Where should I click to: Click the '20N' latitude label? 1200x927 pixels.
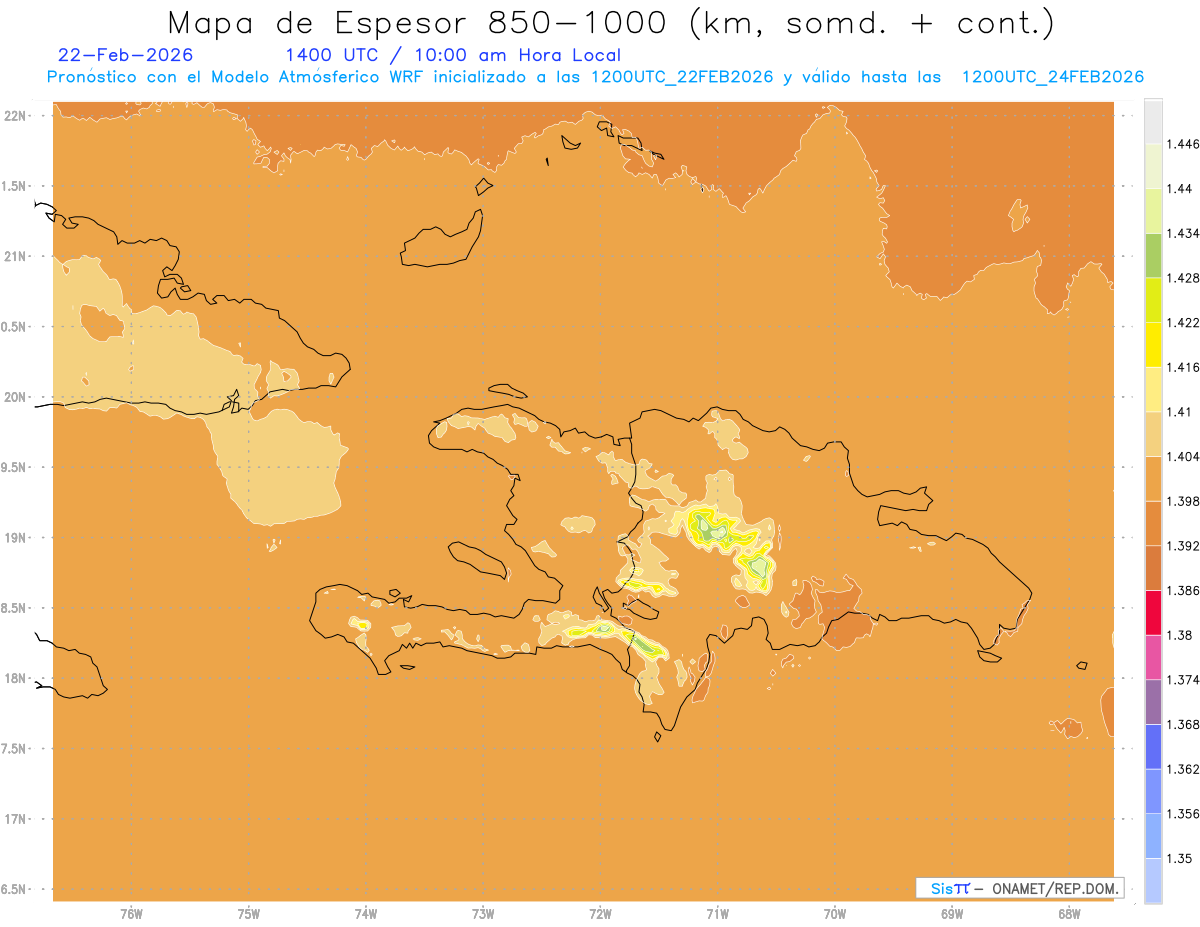[17, 397]
